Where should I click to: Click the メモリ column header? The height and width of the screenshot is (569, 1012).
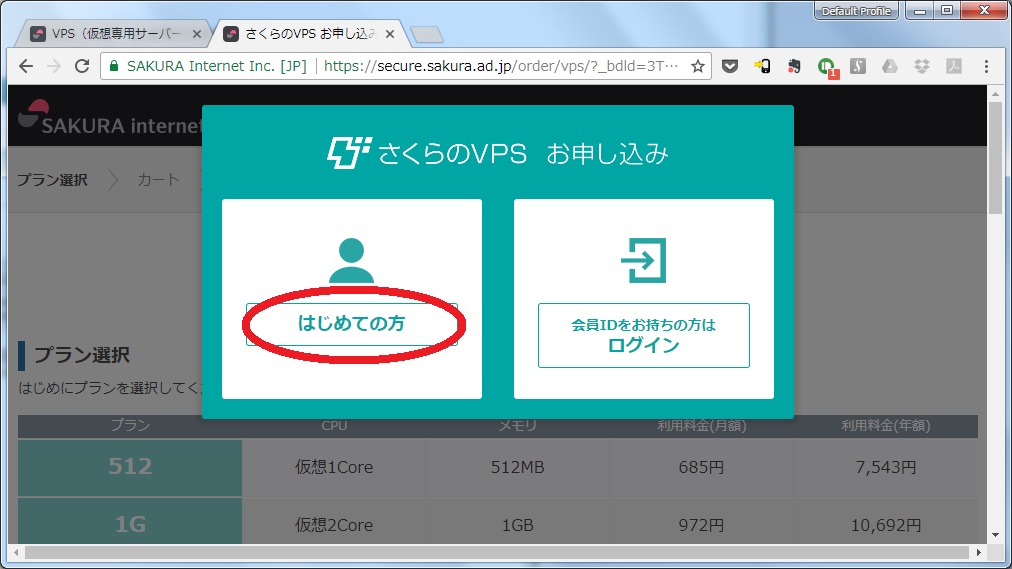pyautogui.click(x=518, y=426)
